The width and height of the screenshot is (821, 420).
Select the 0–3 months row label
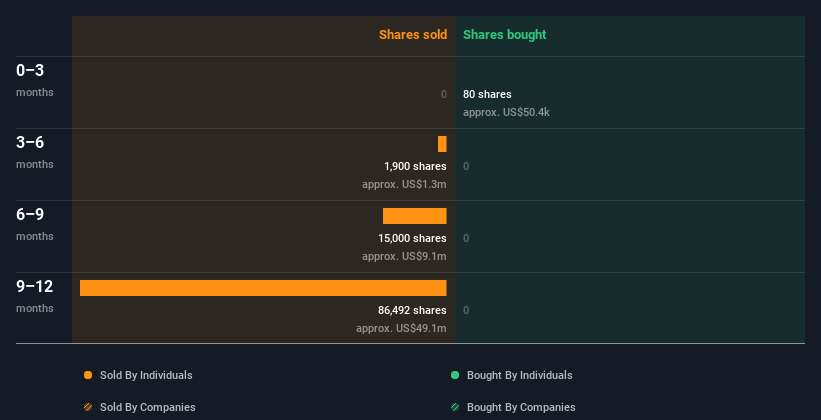click(x=35, y=80)
